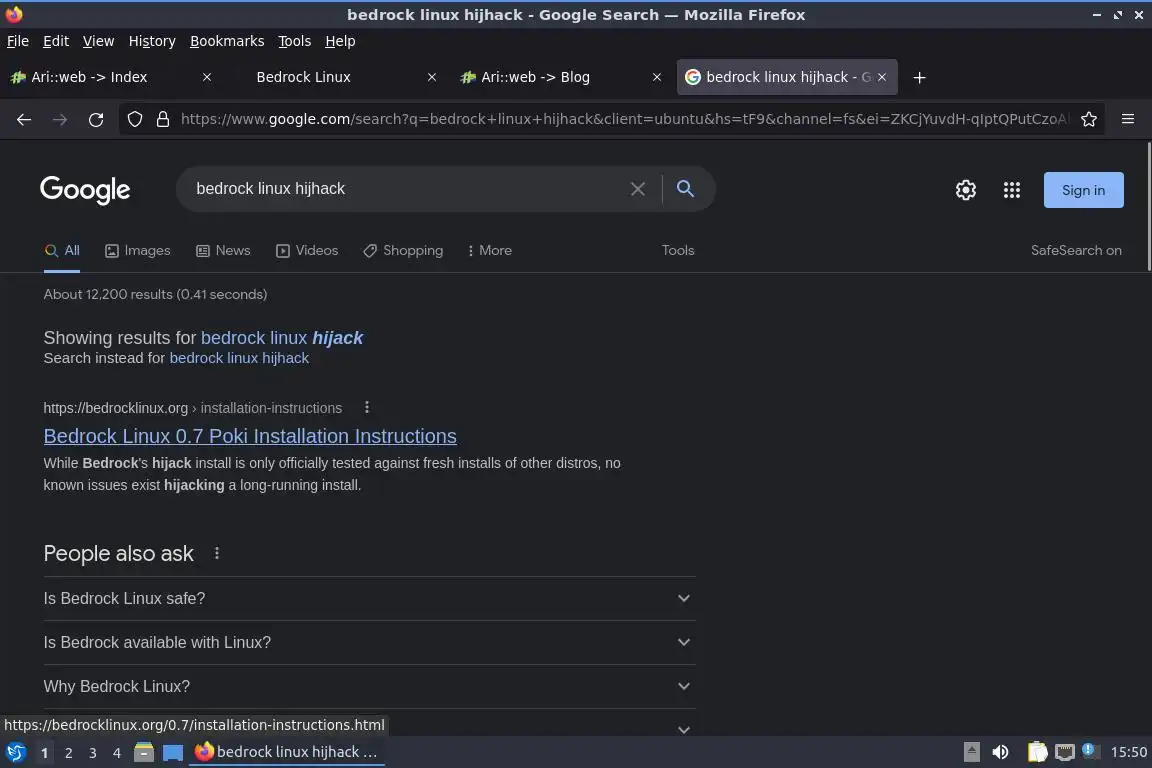Open the Firefox hamburger menu
Image resolution: width=1152 pixels, height=768 pixels.
(x=1128, y=119)
